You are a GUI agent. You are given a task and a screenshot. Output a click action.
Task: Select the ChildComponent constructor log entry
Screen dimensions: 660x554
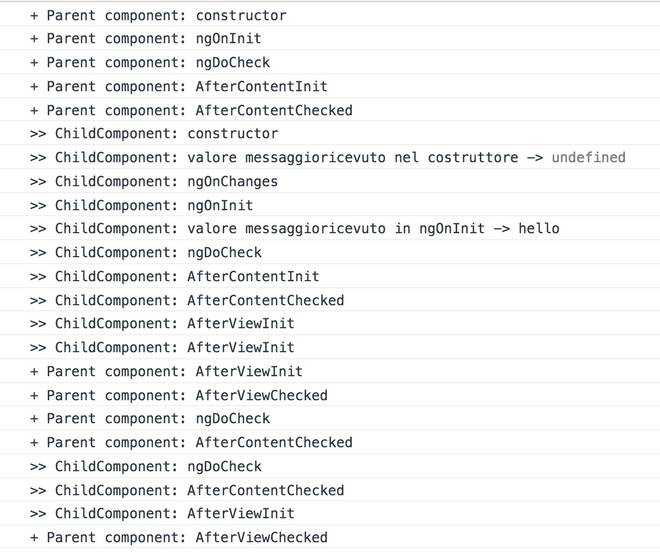click(x=154, y=134)
